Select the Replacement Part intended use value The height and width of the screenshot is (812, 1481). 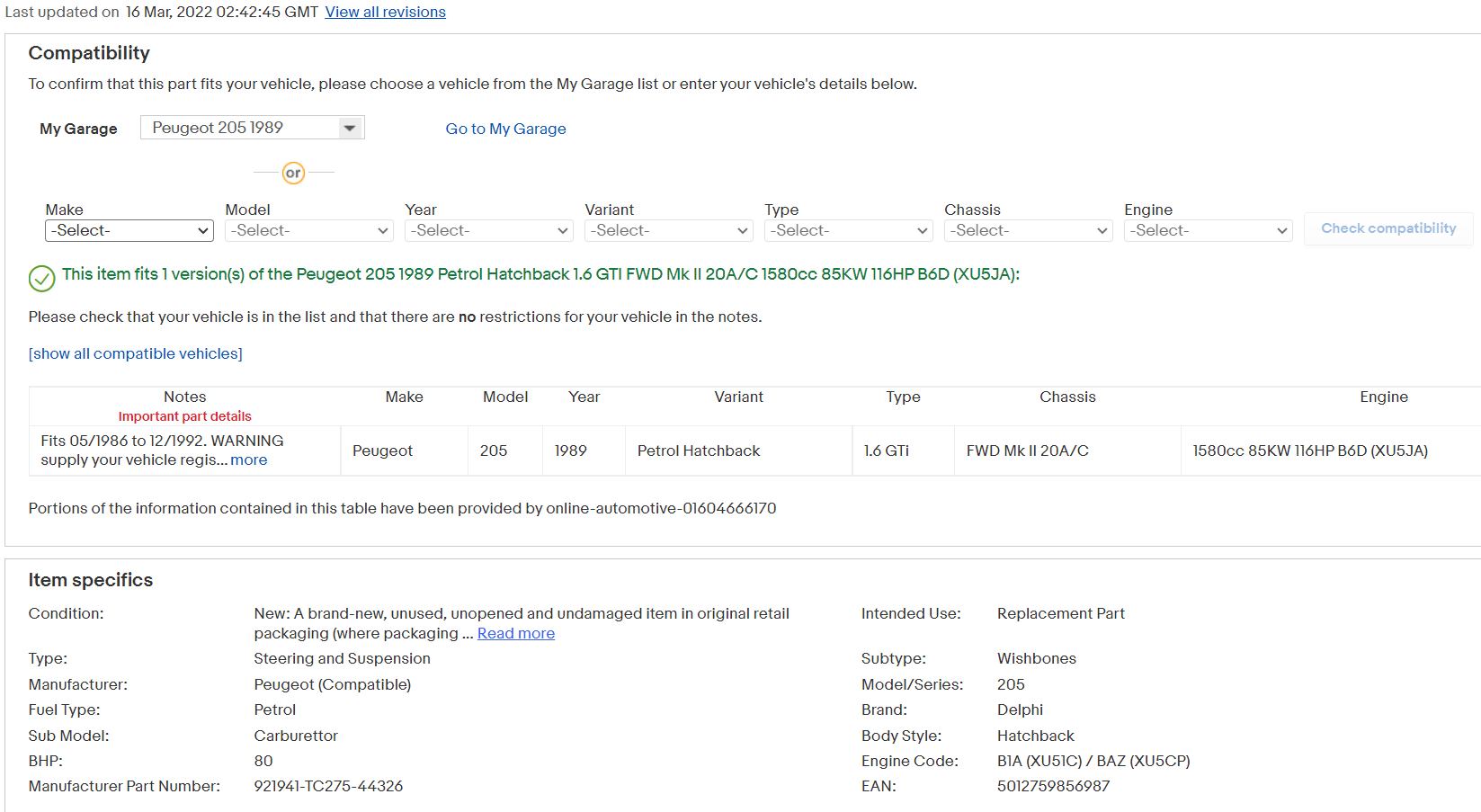point(1061,613)
